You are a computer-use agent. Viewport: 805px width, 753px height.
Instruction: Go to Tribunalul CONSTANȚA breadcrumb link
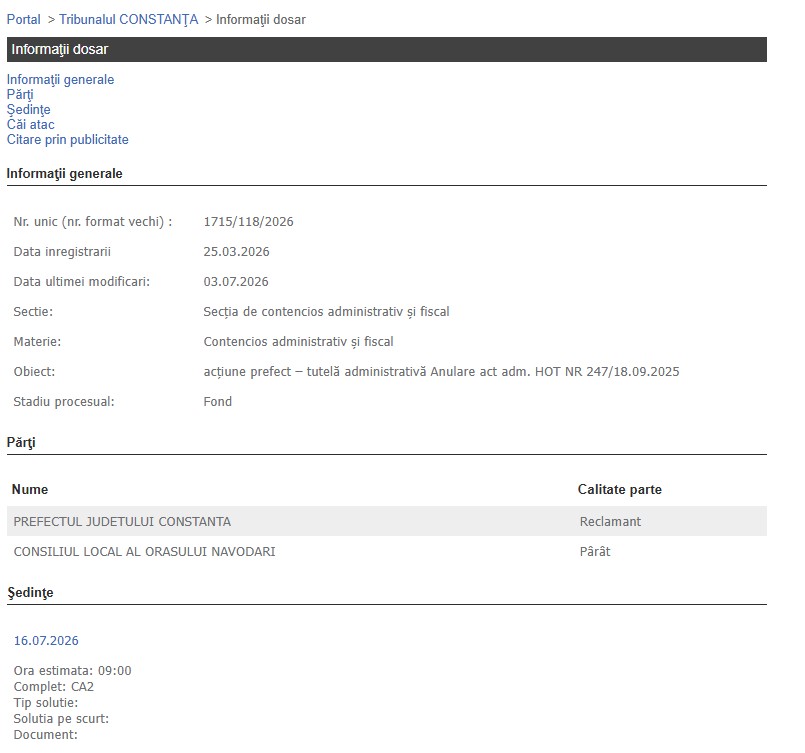point(128,20)
